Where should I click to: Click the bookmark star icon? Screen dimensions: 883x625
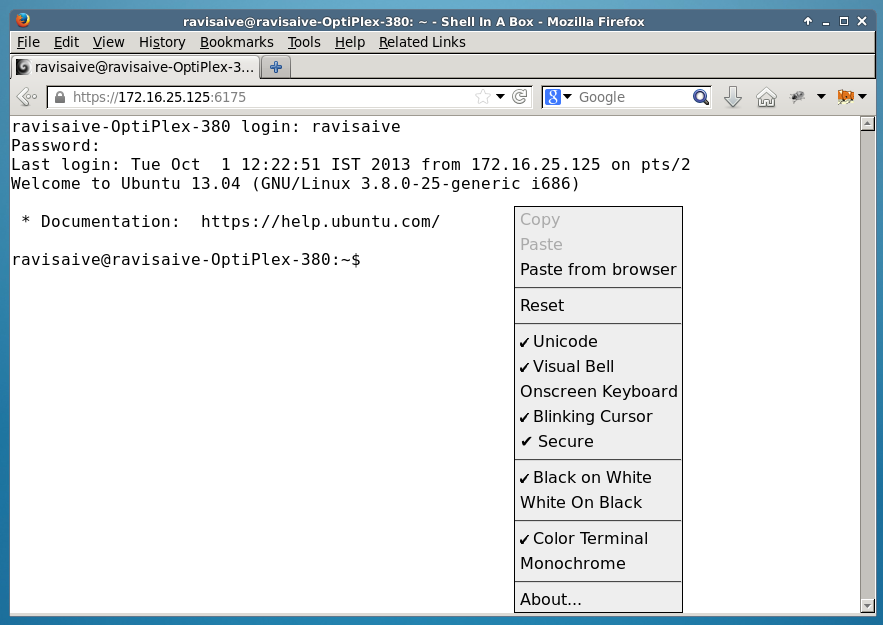(482, 98)
